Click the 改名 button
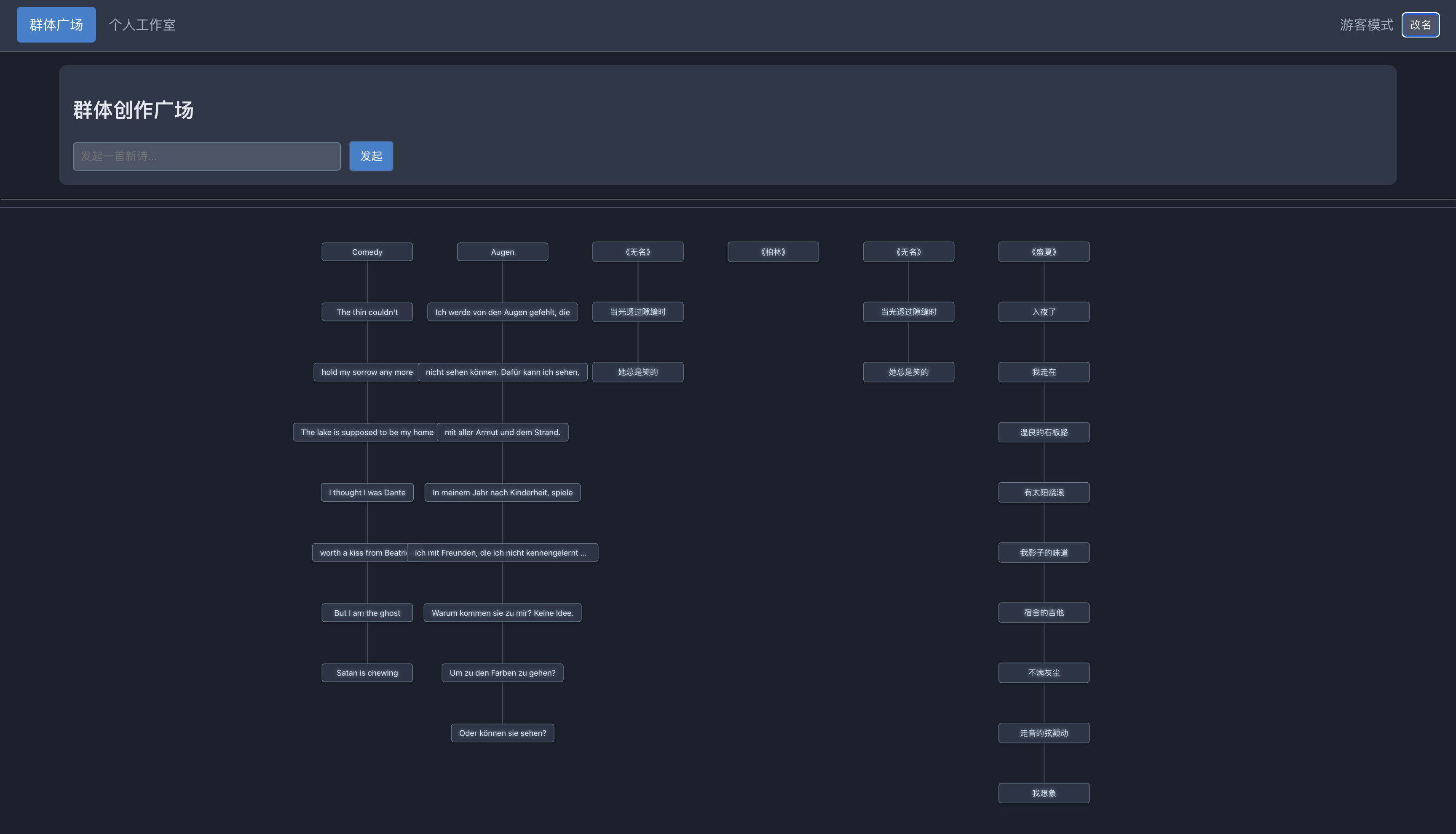 pos(1420,24)
